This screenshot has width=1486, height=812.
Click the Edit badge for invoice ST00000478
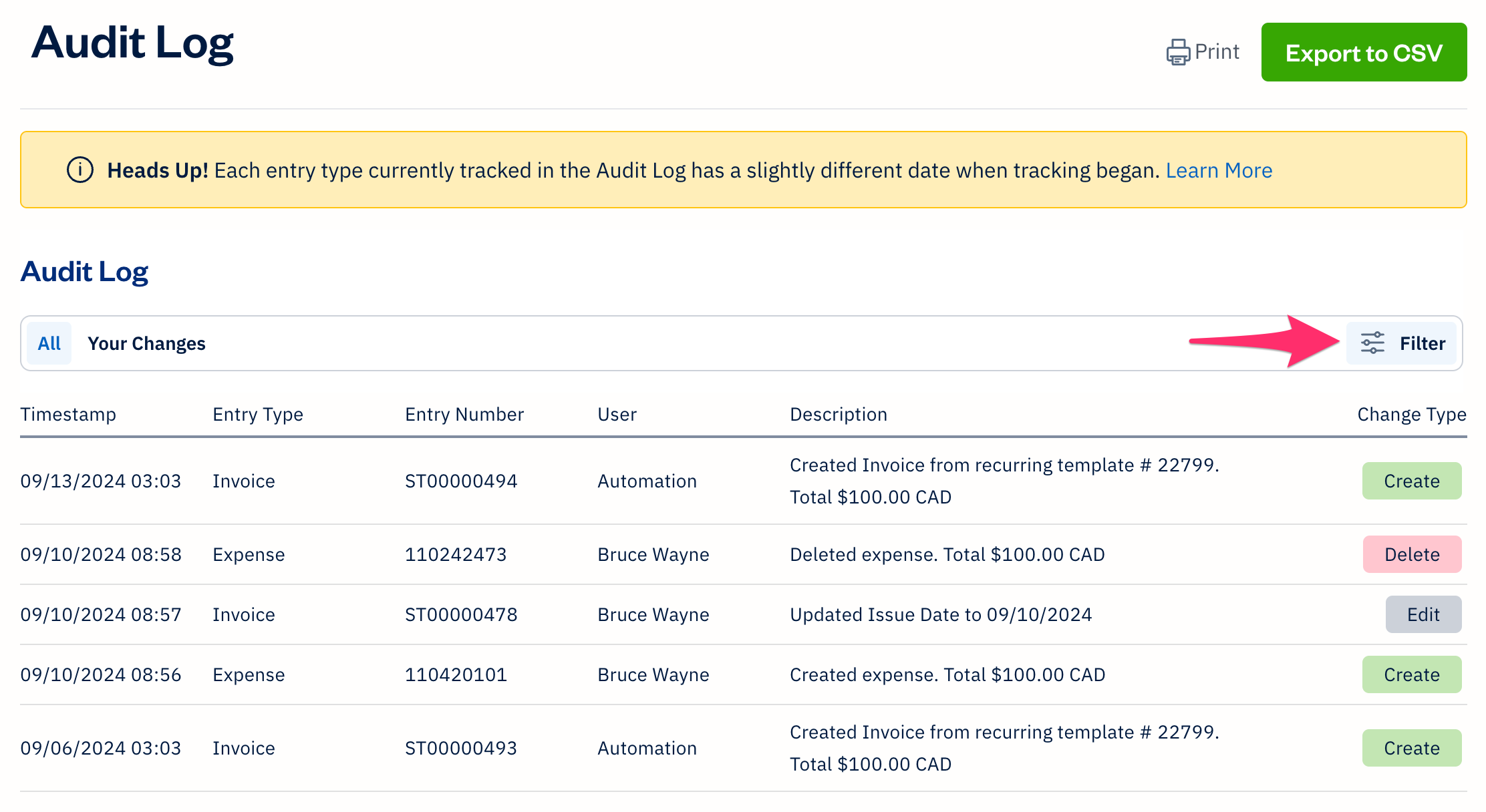tap(1423, 614)
